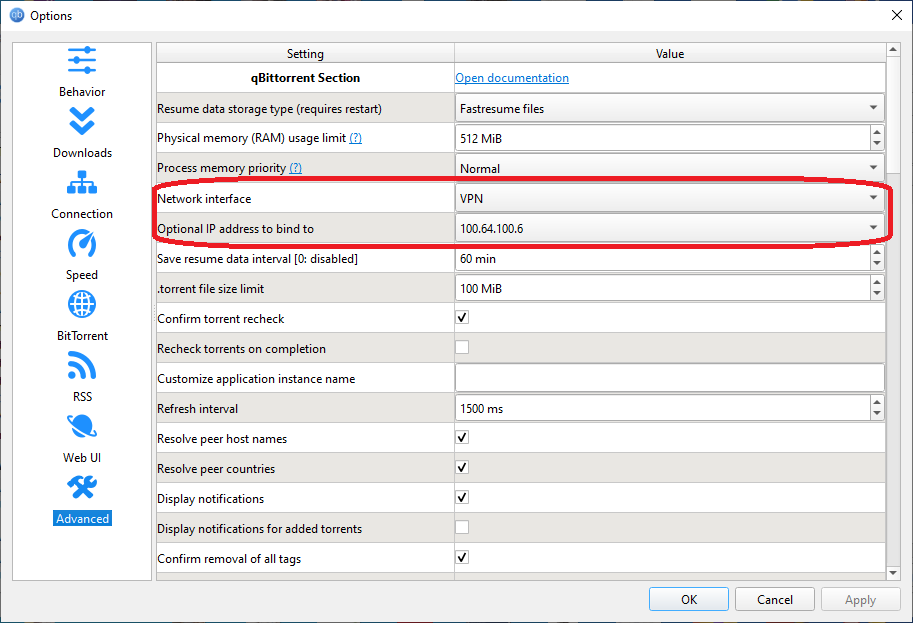Open the Speed gauge icon
913x623 pixels.
click(82, 243)
